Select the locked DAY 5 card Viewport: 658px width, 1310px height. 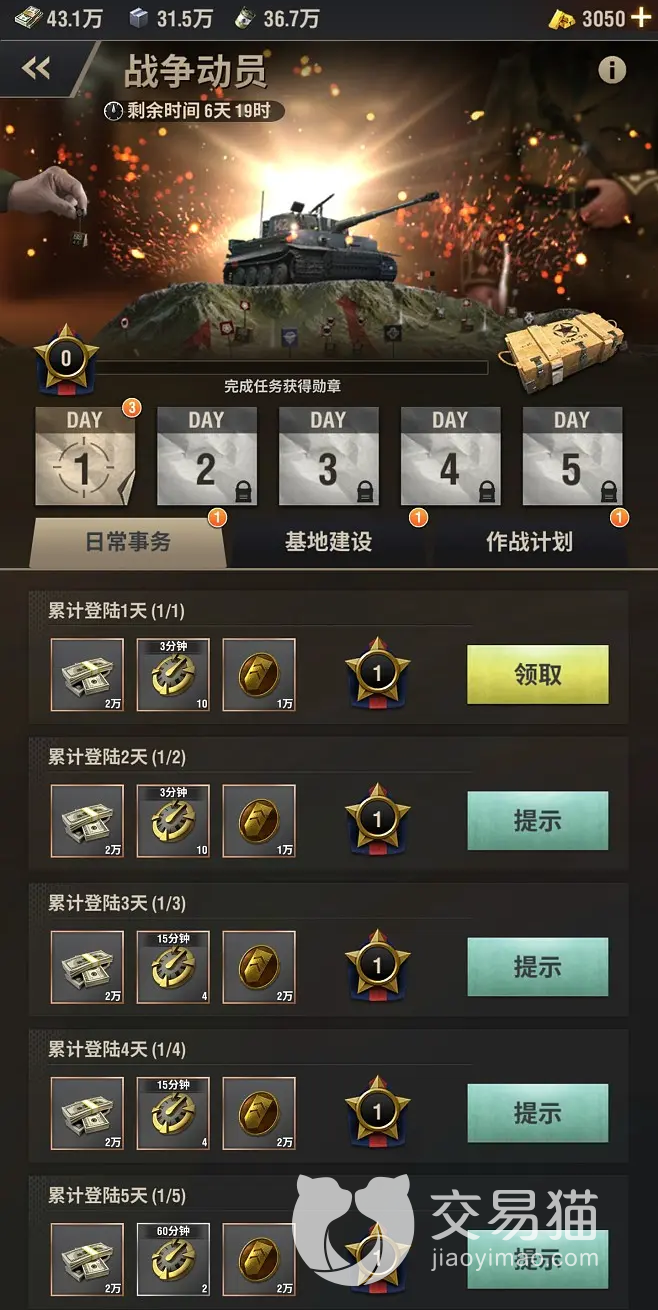573,455
